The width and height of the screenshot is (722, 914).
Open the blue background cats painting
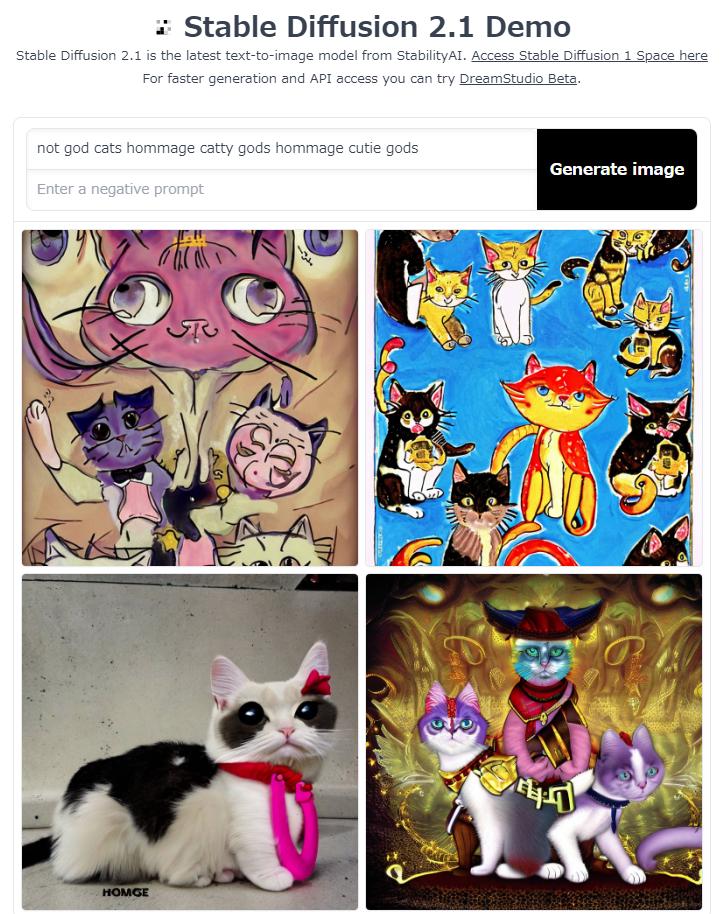tap(534, 398)
